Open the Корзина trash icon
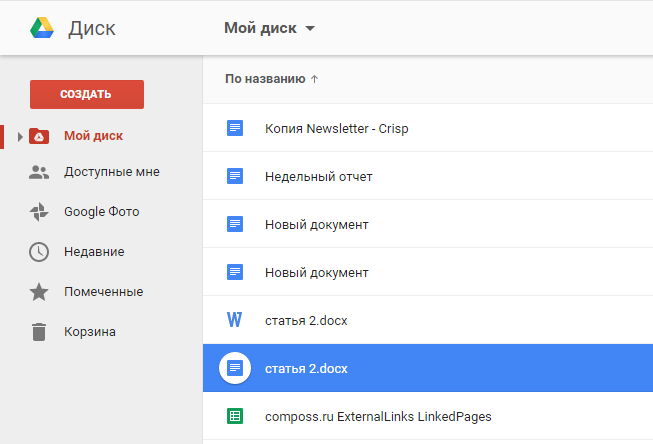Viewport: 653px width, 444px height. 39,332
